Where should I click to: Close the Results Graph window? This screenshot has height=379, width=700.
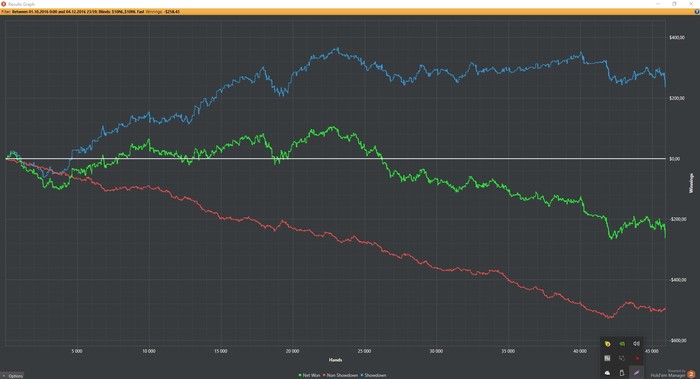[691, 4]
